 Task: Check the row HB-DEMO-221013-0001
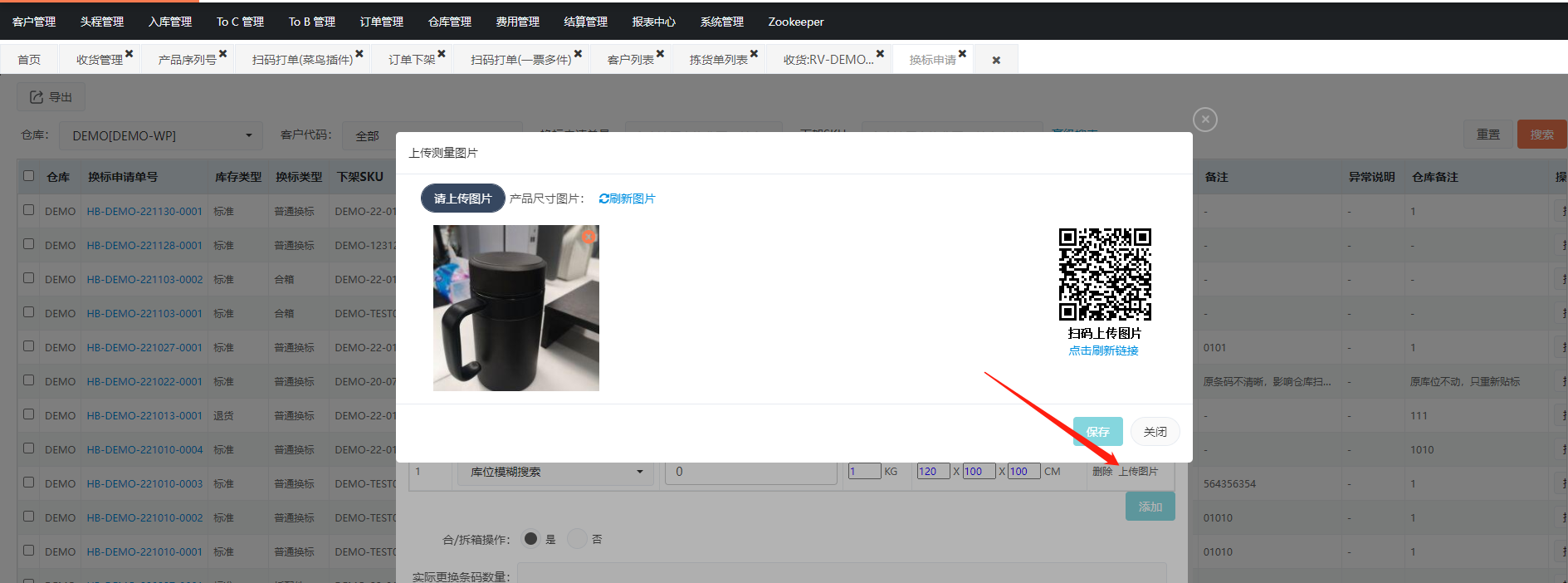29,414
